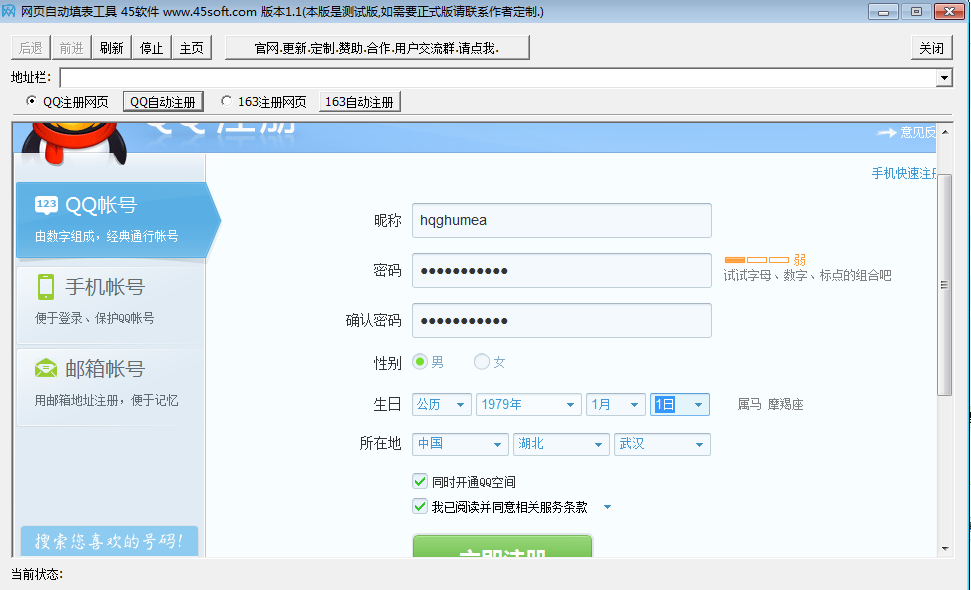Click the green envelope icon for 邮箱帐号
Screen dimensions: 971x590
coord(46,368)
